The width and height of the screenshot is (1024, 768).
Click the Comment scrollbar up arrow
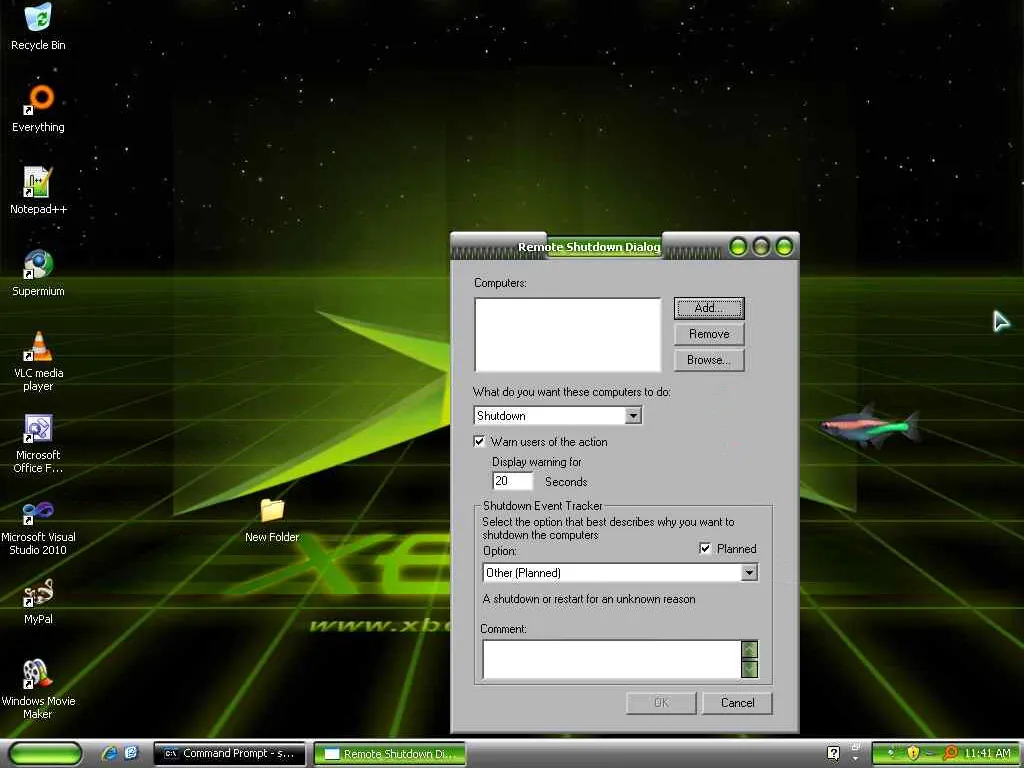[x=750, y=649]
